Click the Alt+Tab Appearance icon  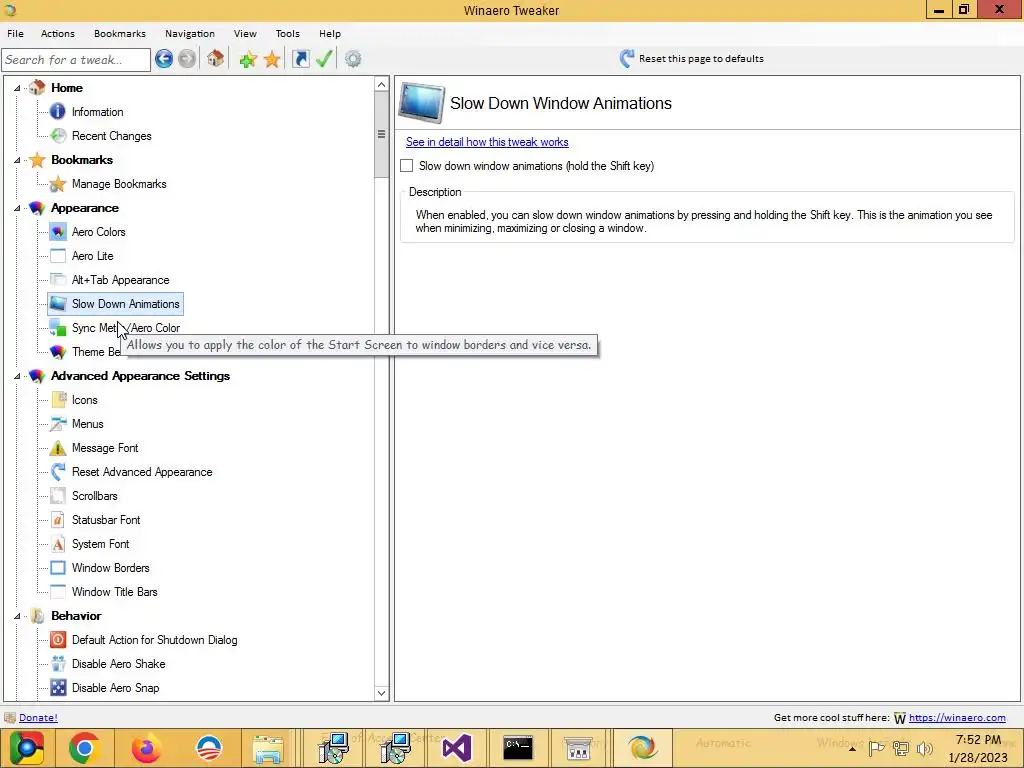coord(57,280)
